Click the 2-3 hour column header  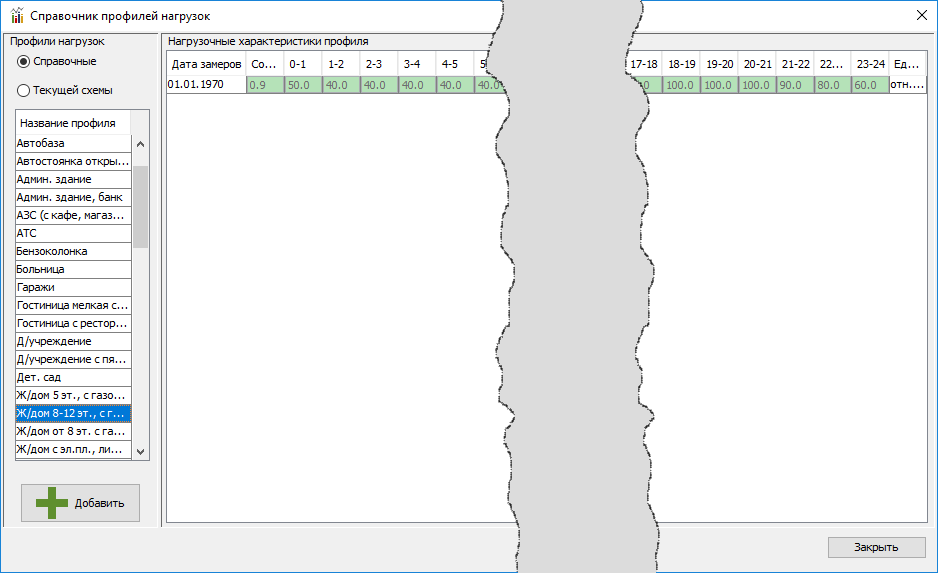379,64
